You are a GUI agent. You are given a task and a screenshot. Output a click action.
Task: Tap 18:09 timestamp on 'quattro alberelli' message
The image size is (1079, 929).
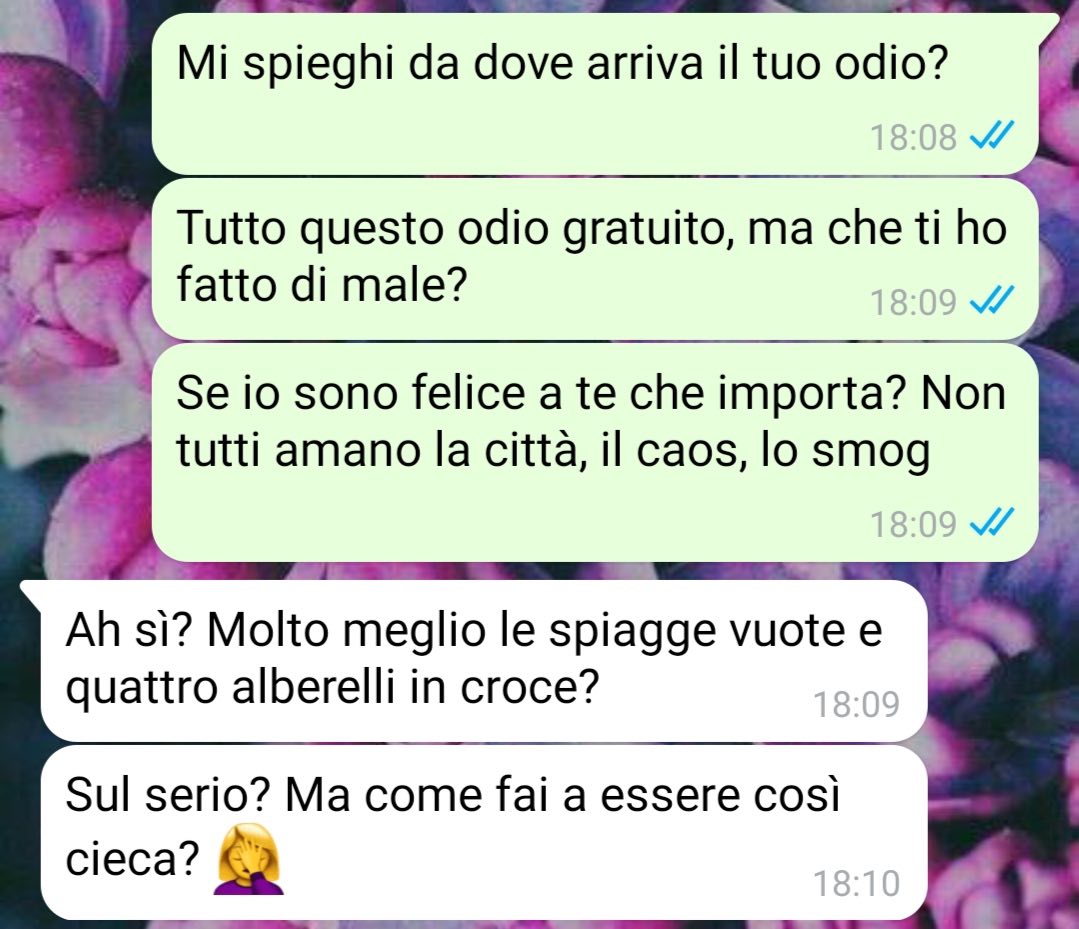pyautogui.click(x=857, y=704)
